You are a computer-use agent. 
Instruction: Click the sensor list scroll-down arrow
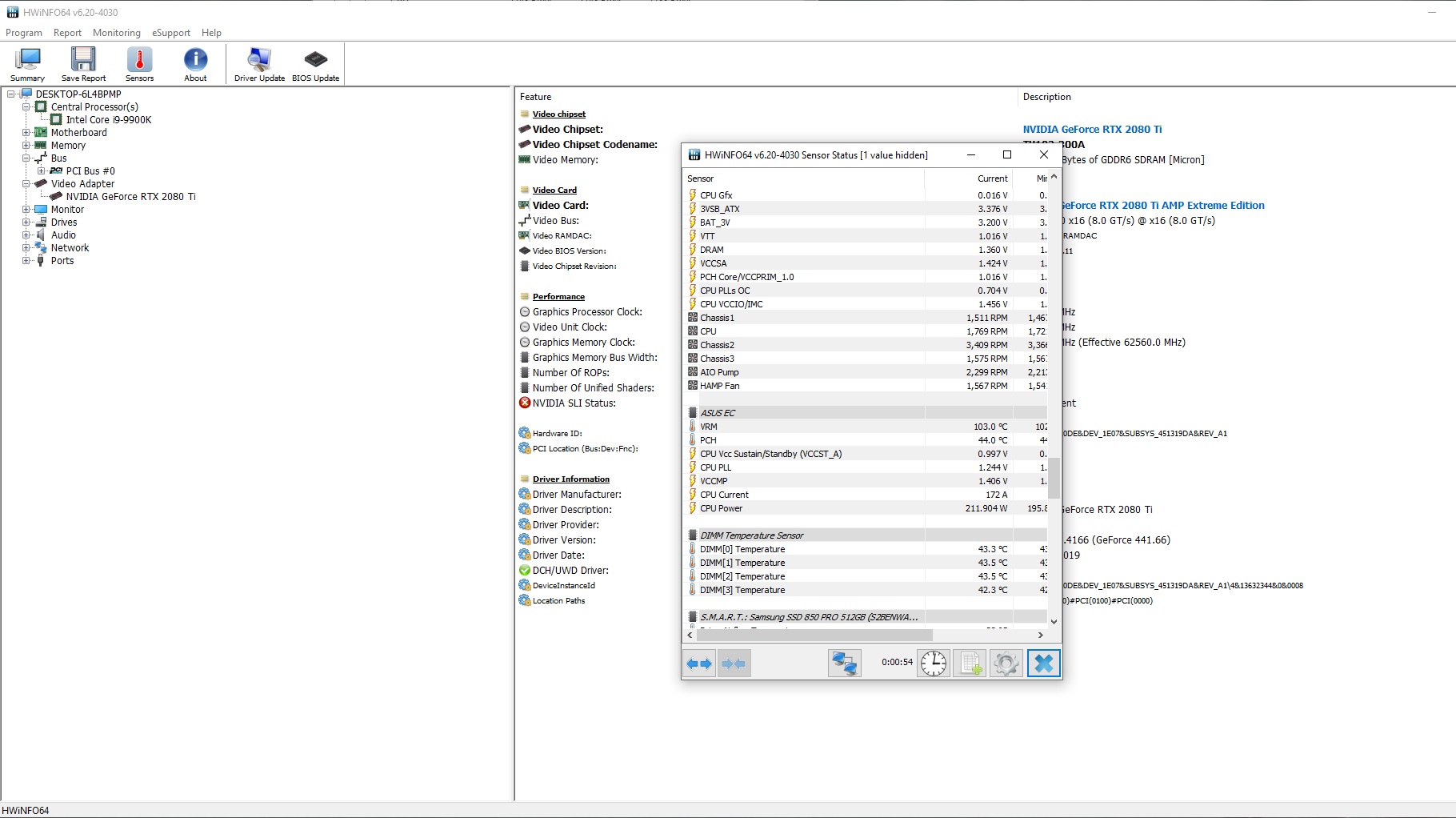(x=1054, y=622)
